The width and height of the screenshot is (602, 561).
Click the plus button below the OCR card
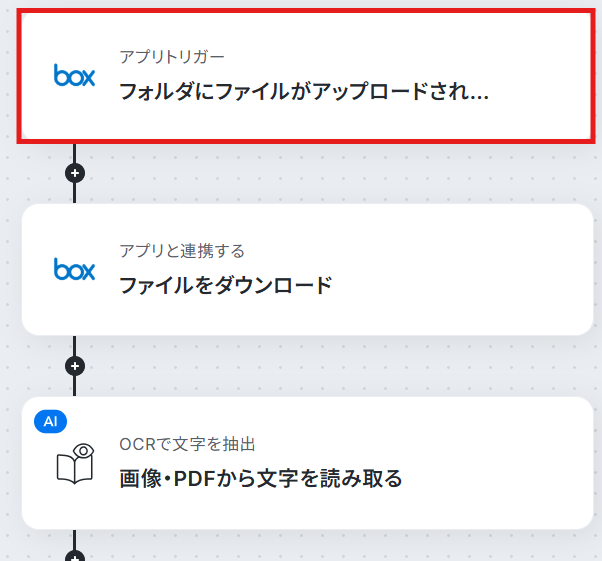point(75,556)
